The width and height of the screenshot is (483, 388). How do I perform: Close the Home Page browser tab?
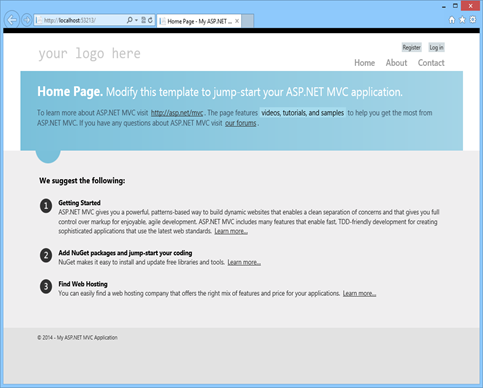237,21
